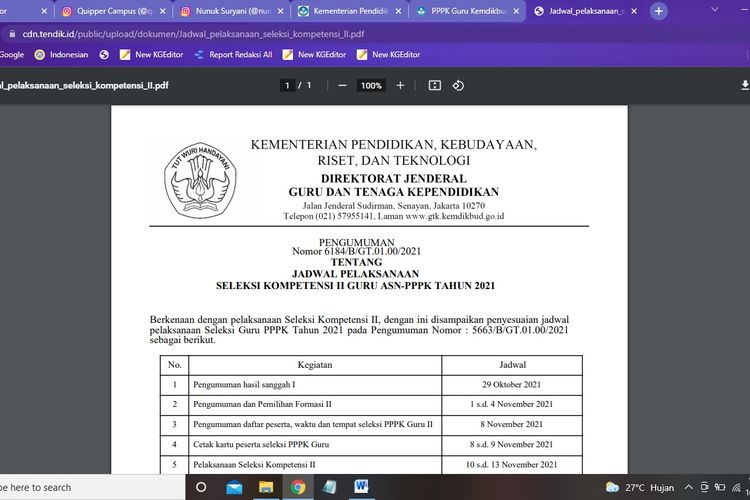Open the Indonesian bookmark
Viewport: 750px width, 500px height.
[62, 54]
